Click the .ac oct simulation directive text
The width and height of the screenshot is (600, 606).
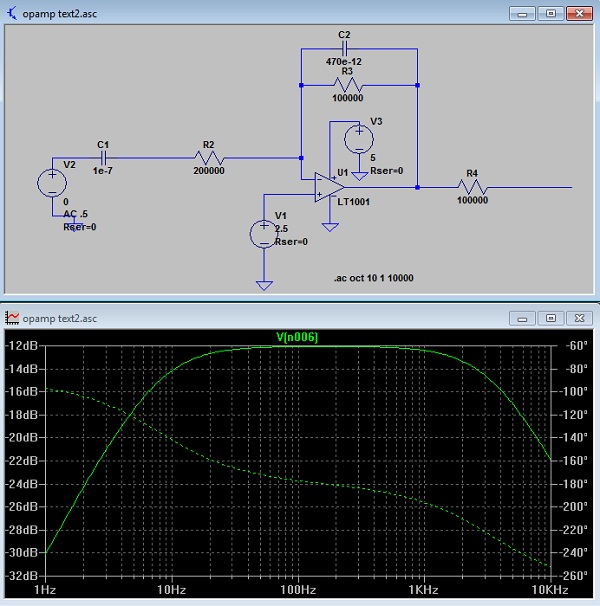tap(374, 278)
